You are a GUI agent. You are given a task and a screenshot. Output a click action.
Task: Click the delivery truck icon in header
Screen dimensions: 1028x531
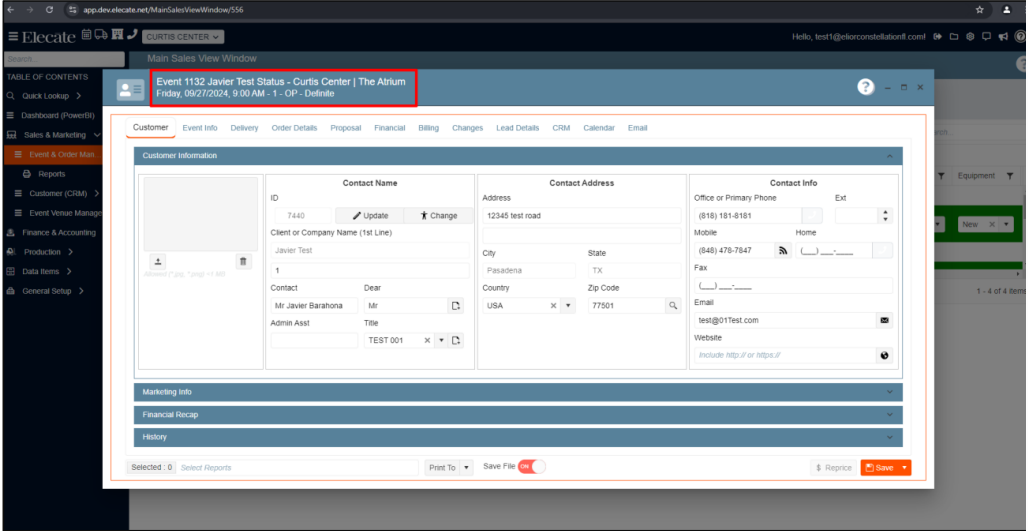(101, 35)
